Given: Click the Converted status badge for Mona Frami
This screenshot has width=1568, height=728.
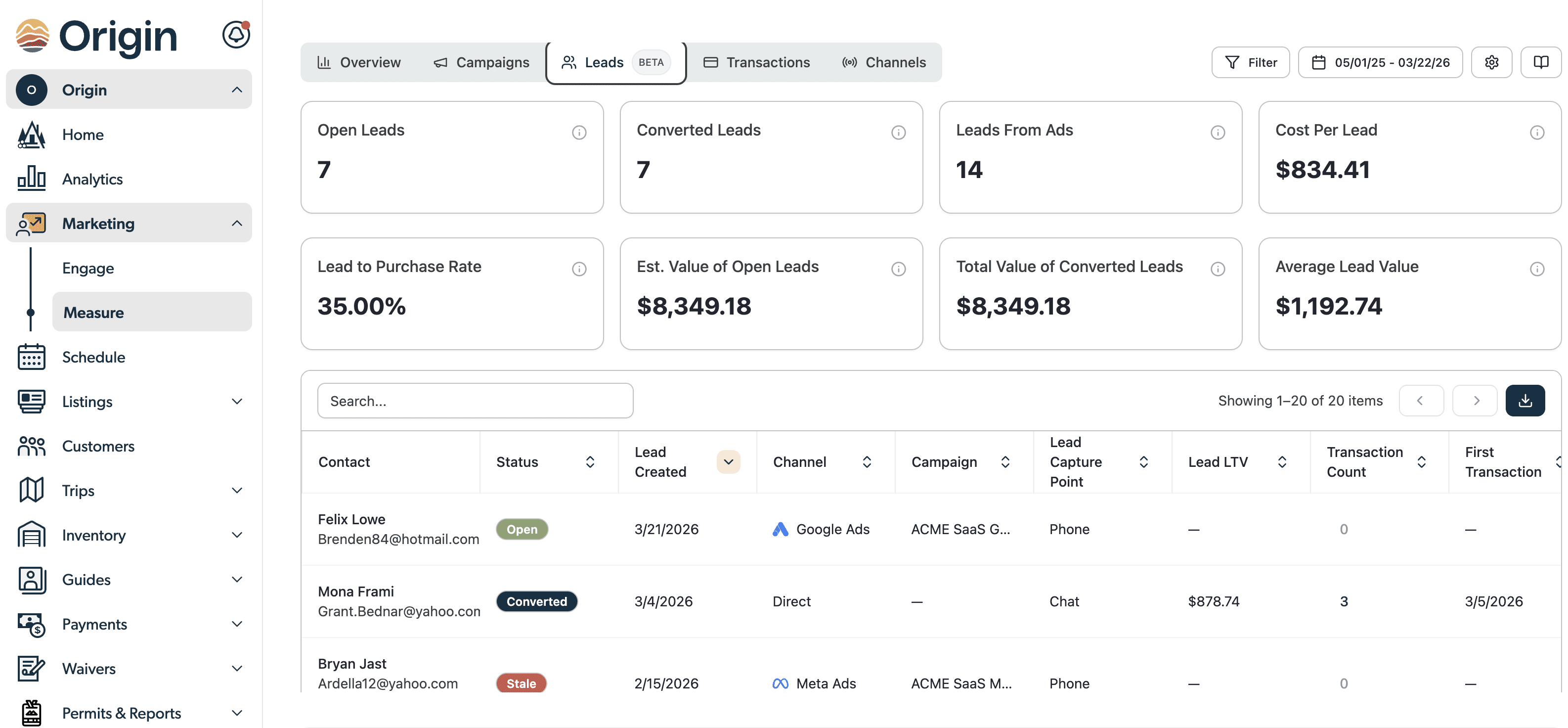Looking at the screenshot, I should pyautogui.click(x=536, y=601).
